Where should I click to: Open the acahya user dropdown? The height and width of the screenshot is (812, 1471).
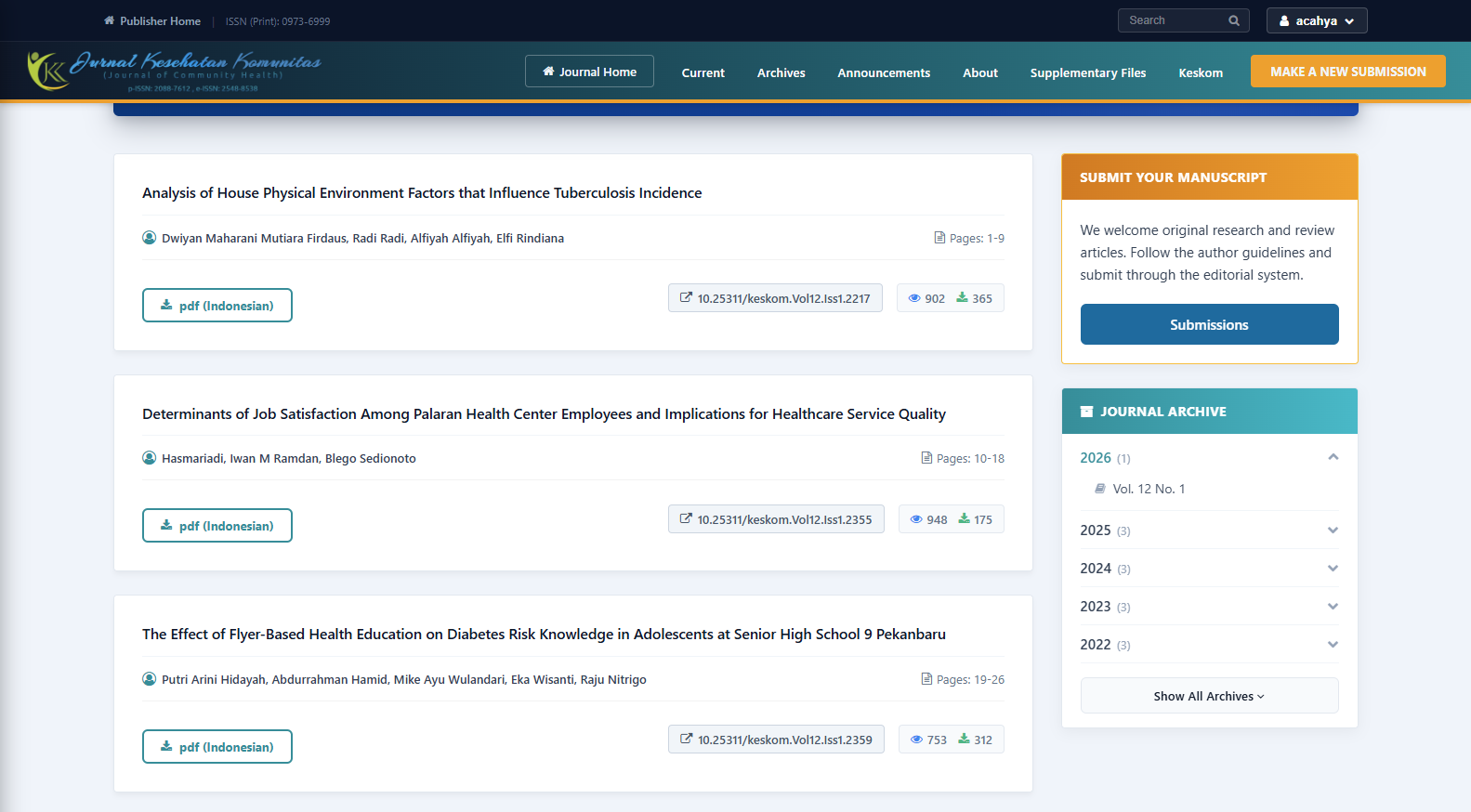1317,20
